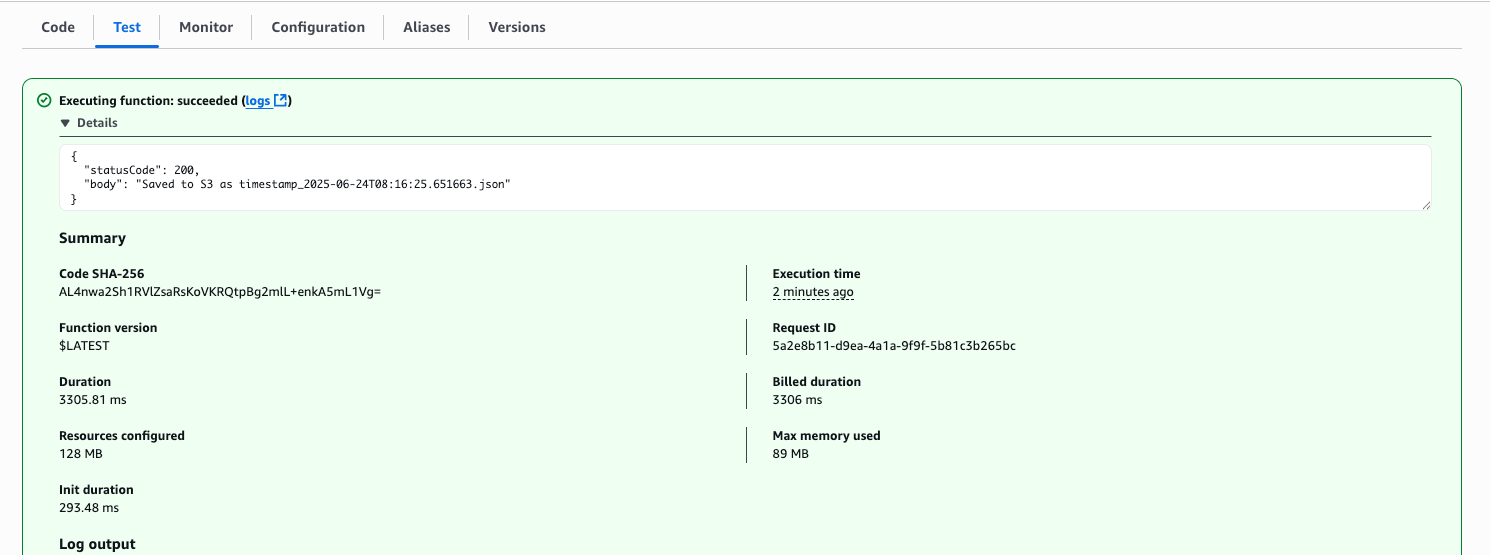Click the external link icon beside logs
1490x555 pixels.
coord(281,101)
